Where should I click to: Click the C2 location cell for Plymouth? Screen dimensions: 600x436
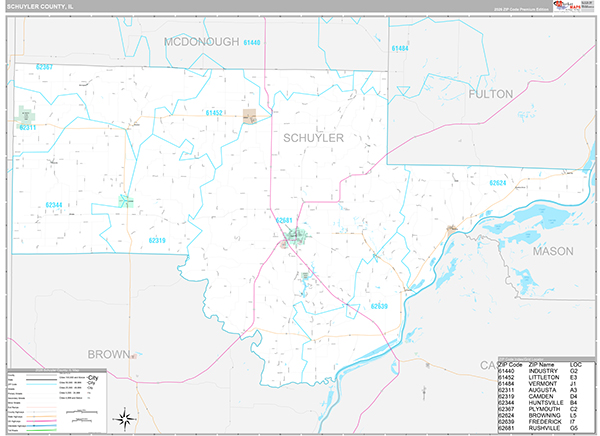pyautogui.click(x=573, y=409)
